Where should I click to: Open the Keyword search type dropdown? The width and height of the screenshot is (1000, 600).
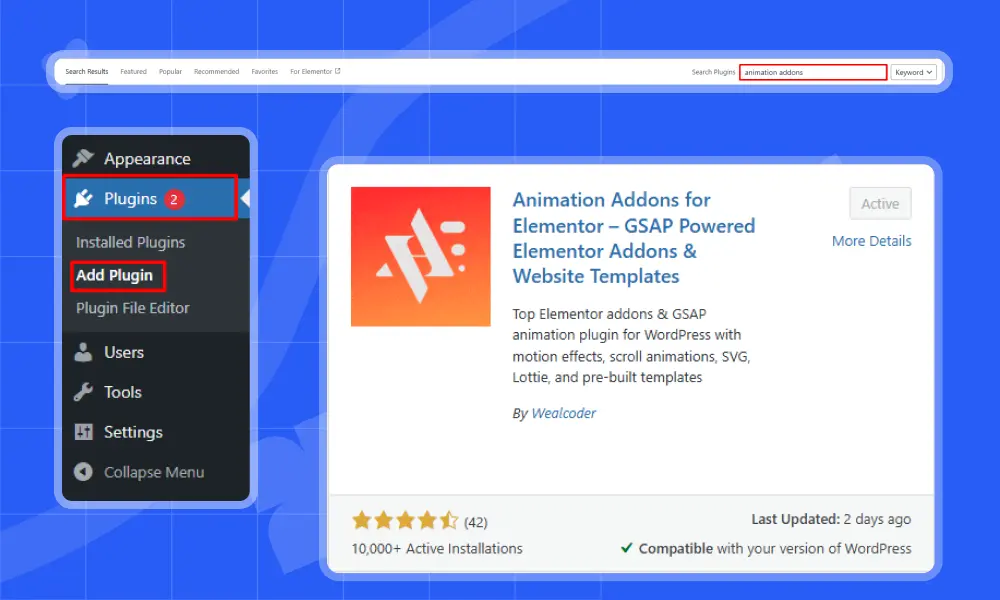pyautogui.click(x=914, y=72)
